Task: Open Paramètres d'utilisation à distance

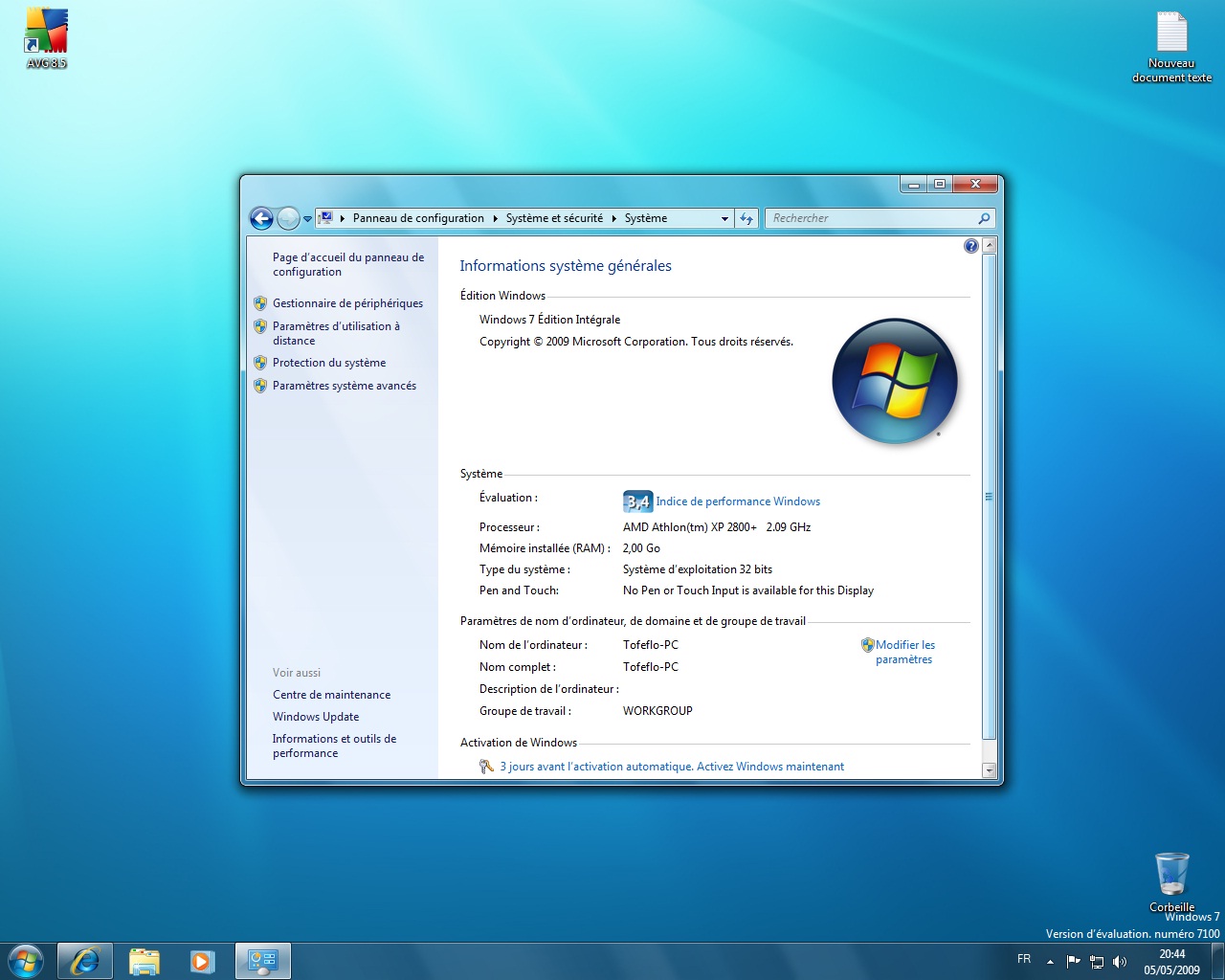Action: [336, 333]
